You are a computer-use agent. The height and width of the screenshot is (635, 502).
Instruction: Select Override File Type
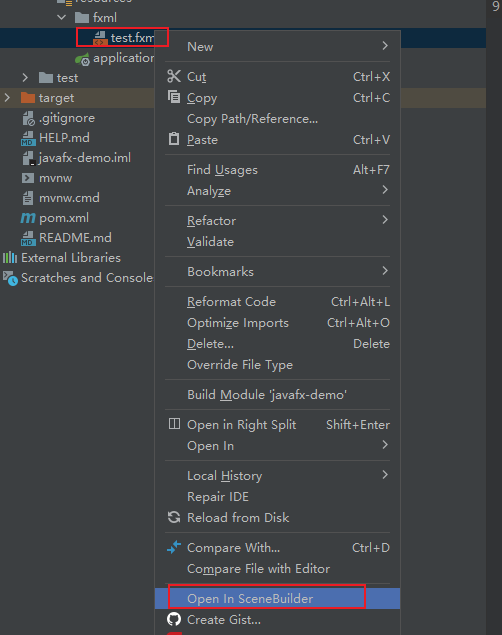click(277, 365)
